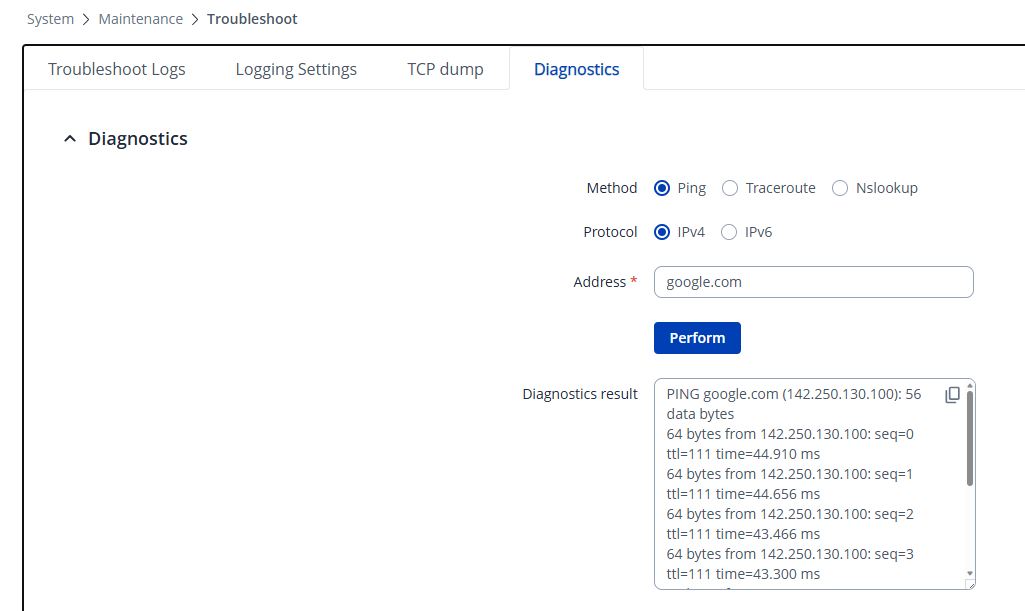Viewport: 1025px width, 611px height.
Task: Click the diagnostics result scrollbar thumb
Action: [x=969, y=440]
